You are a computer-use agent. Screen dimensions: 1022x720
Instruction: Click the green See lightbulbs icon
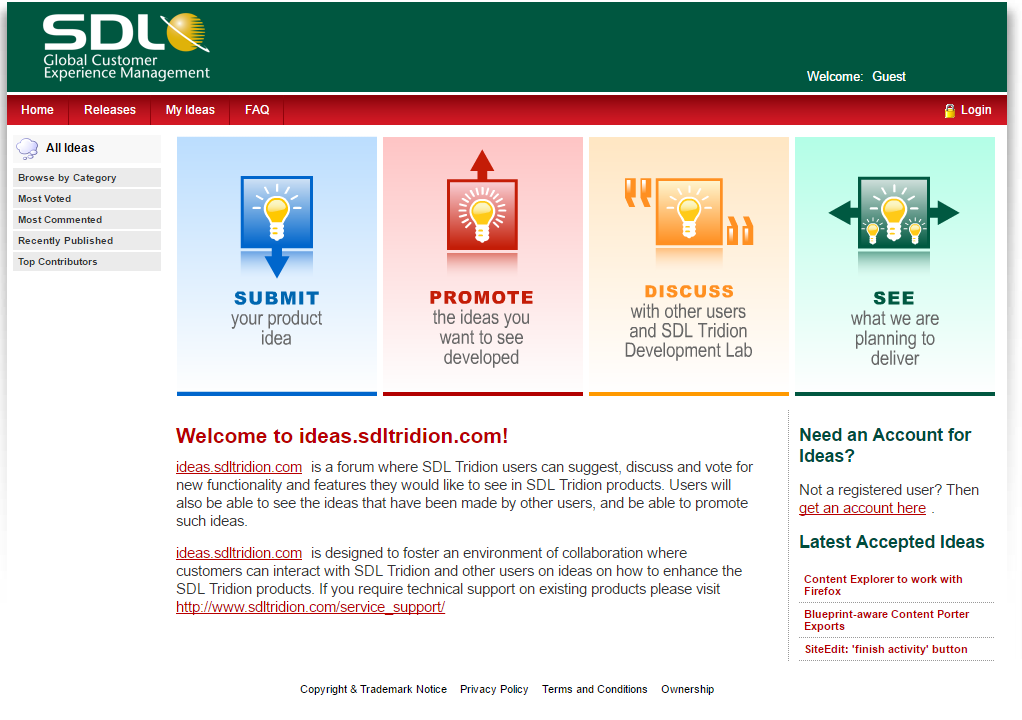tap(894, 212)
